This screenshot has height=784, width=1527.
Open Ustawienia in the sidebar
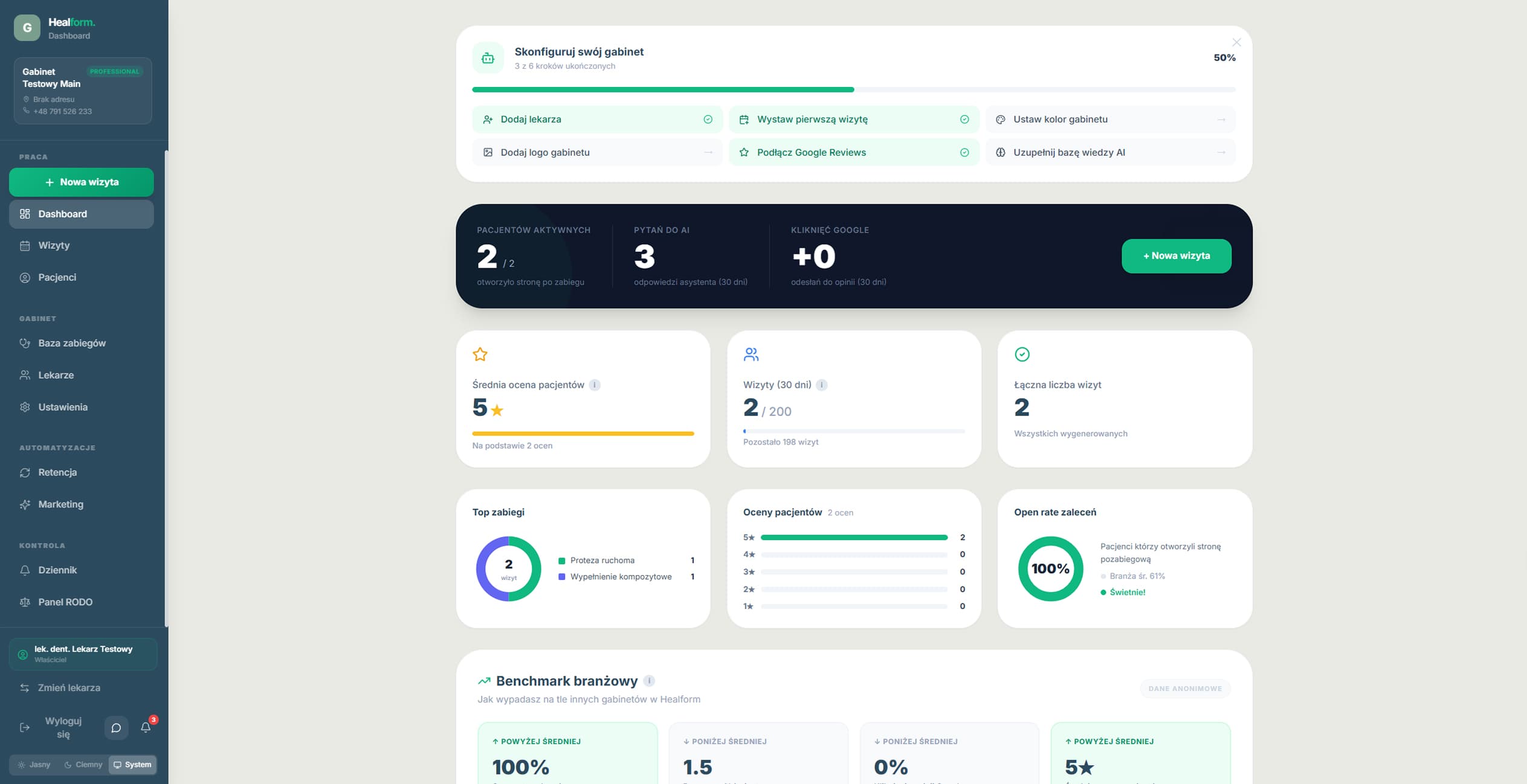click(x=82, y=407)
